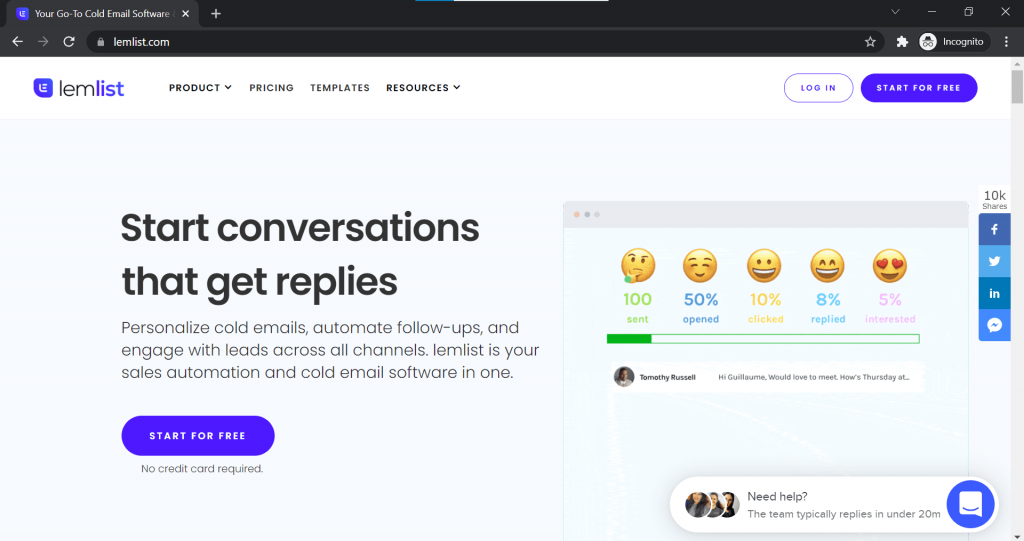This screenshot has width=1024, height=541.
Task: Click the Need help? chat prompt
Action: pyautogui.click(x=843, y=504)
